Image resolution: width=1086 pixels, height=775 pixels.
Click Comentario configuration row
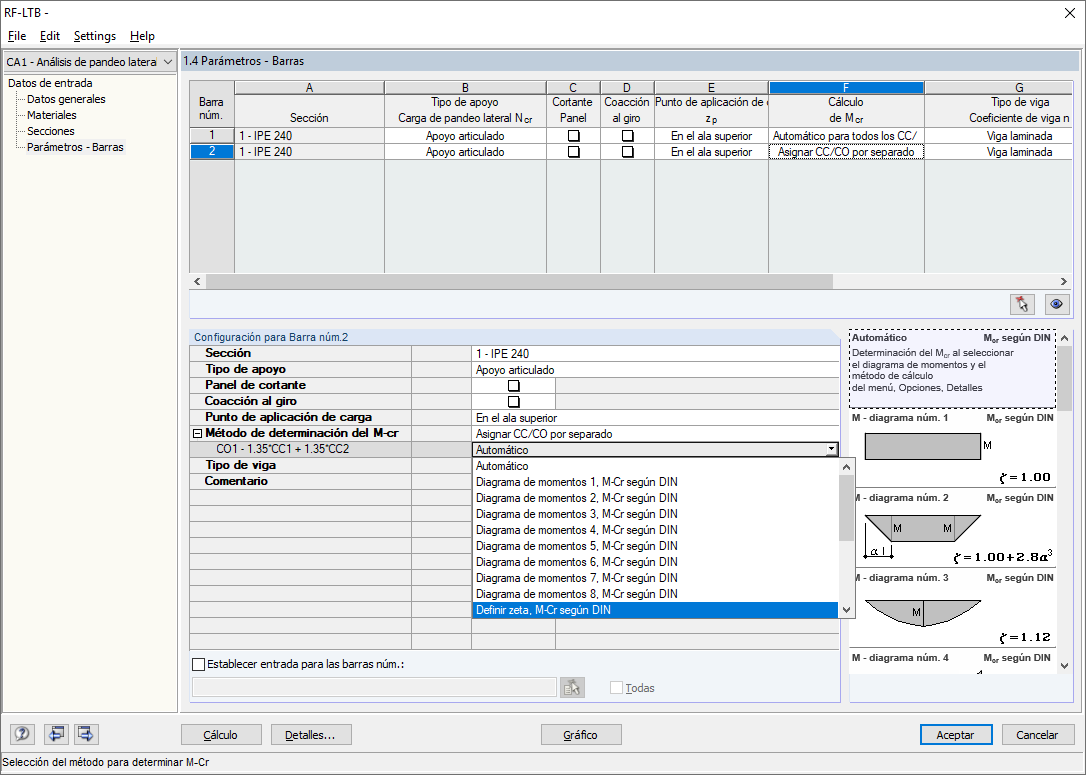(514, 481)
